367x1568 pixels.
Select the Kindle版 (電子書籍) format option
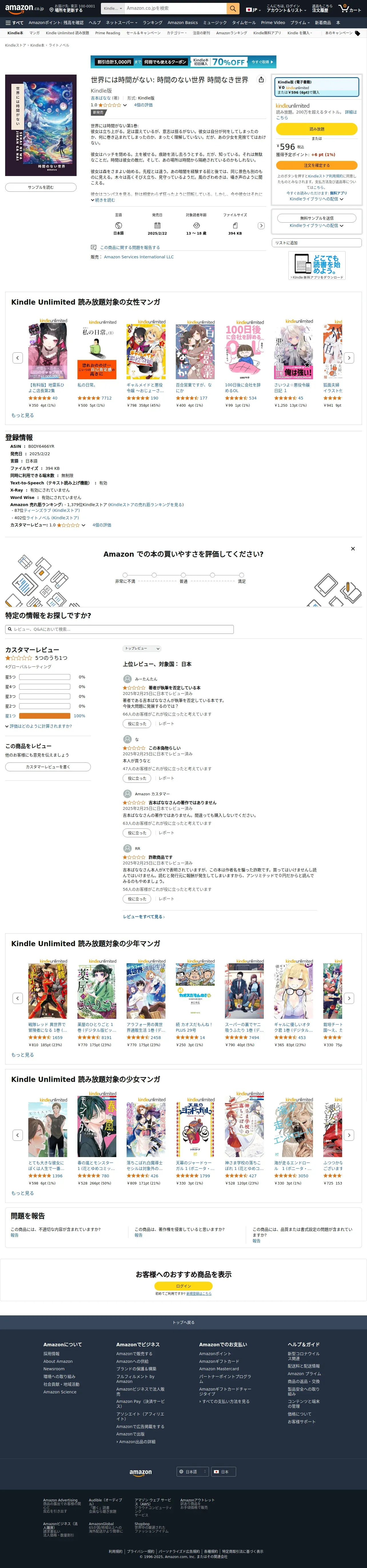click(316, 87)
